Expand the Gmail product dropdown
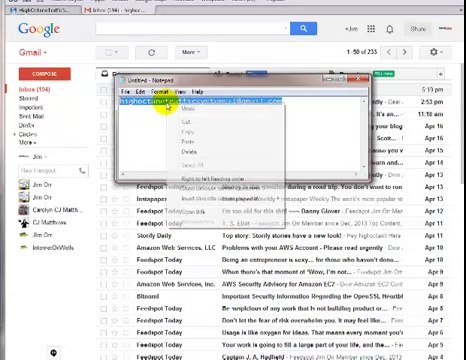The height and width of the screenshot is (360, 466). (x=33, y=53)
